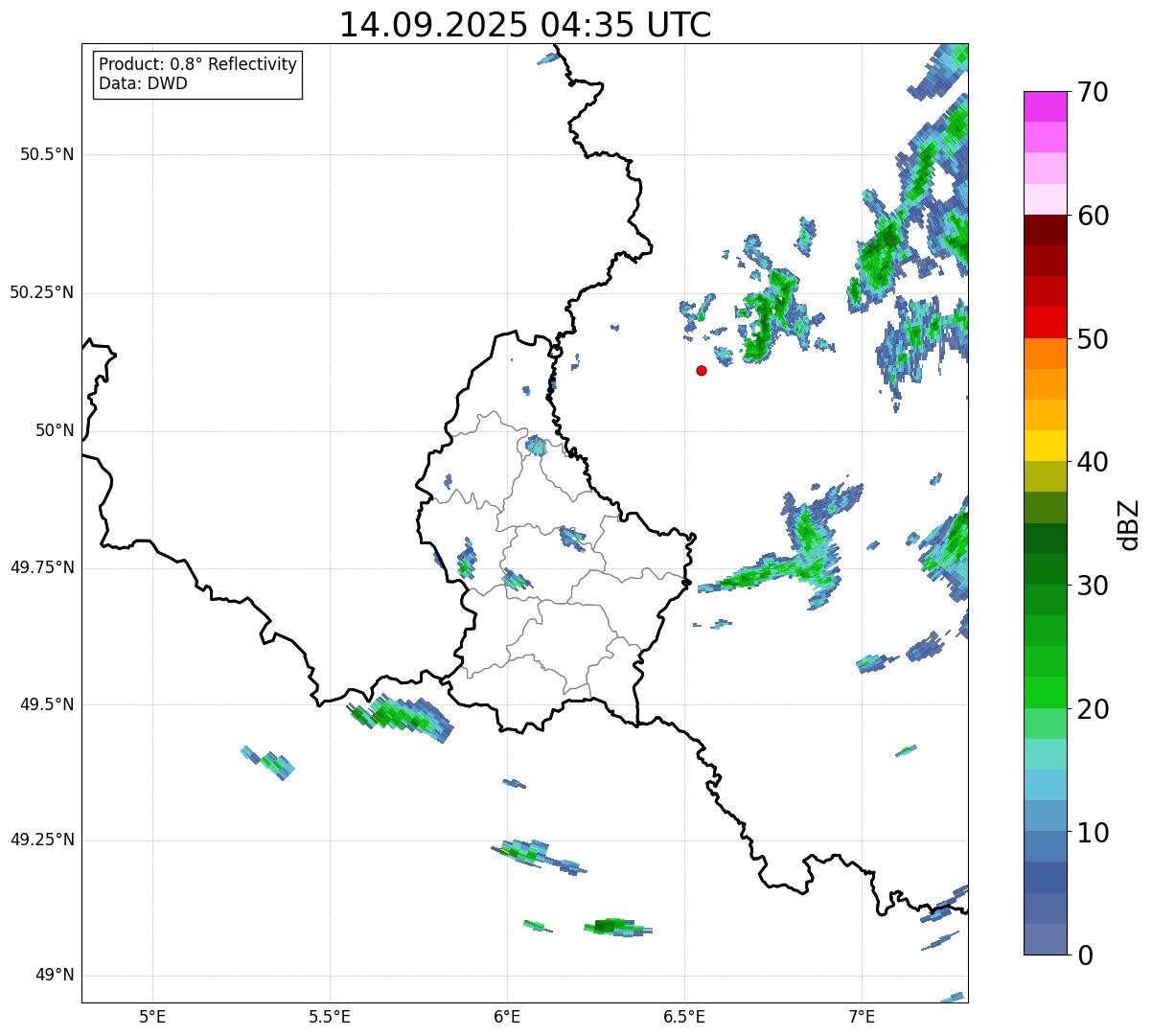This screenshot has height=1036, width=1152.
Task: Click the magenta top colorbar segment
Action: pos(1046,106)
